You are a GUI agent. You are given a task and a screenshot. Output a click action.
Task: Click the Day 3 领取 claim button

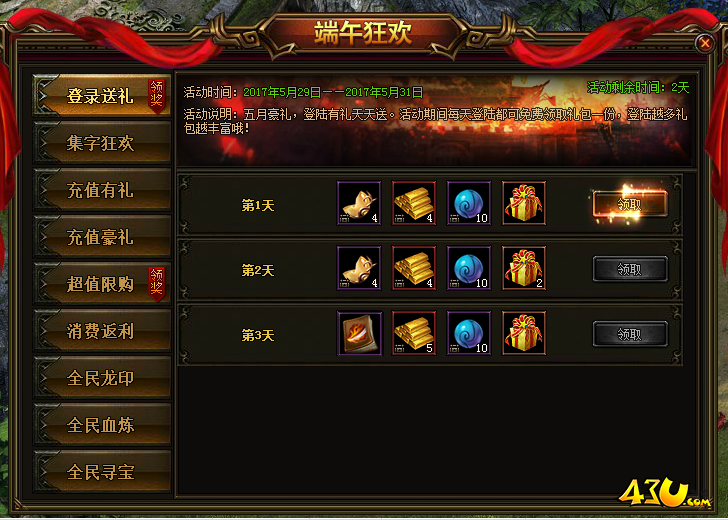point(630,334)
